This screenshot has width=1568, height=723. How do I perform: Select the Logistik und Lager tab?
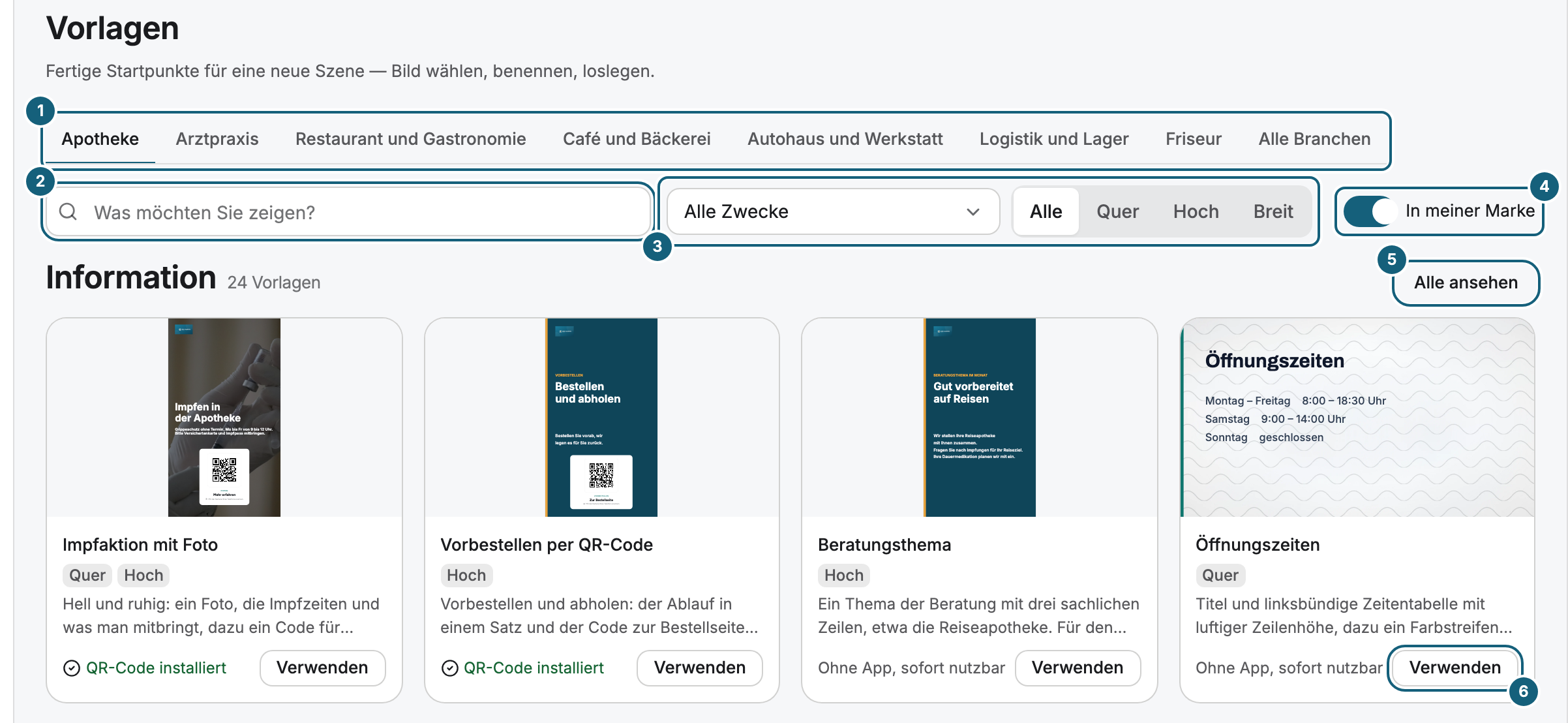1054,139
